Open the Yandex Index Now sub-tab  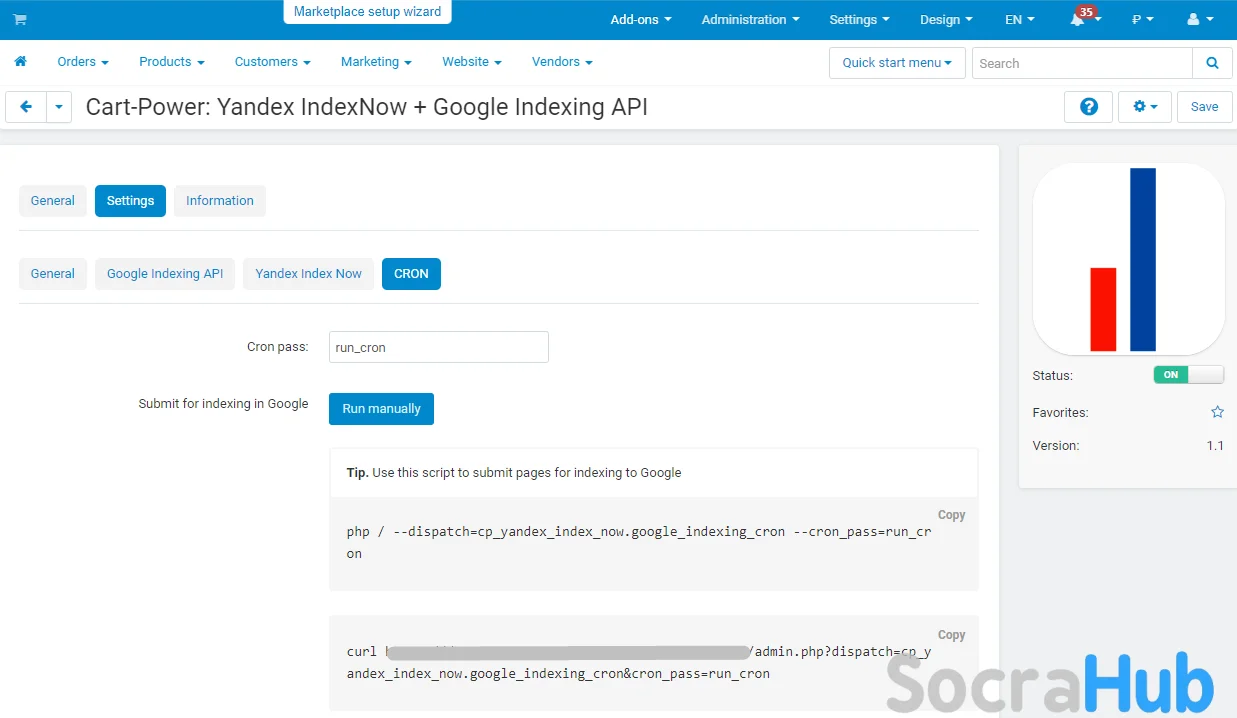(308, 274)
